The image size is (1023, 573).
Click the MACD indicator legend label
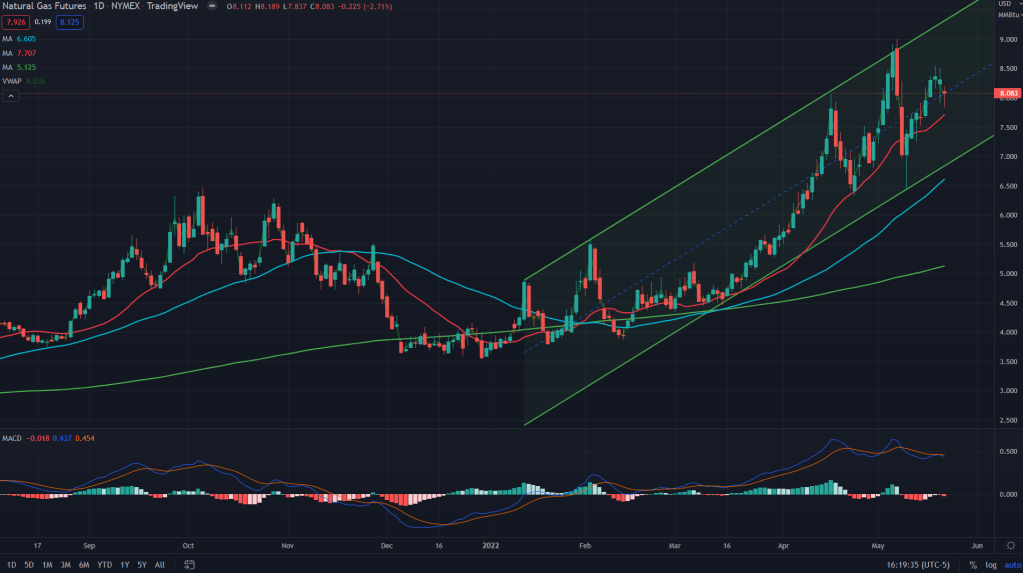(12, 438)
